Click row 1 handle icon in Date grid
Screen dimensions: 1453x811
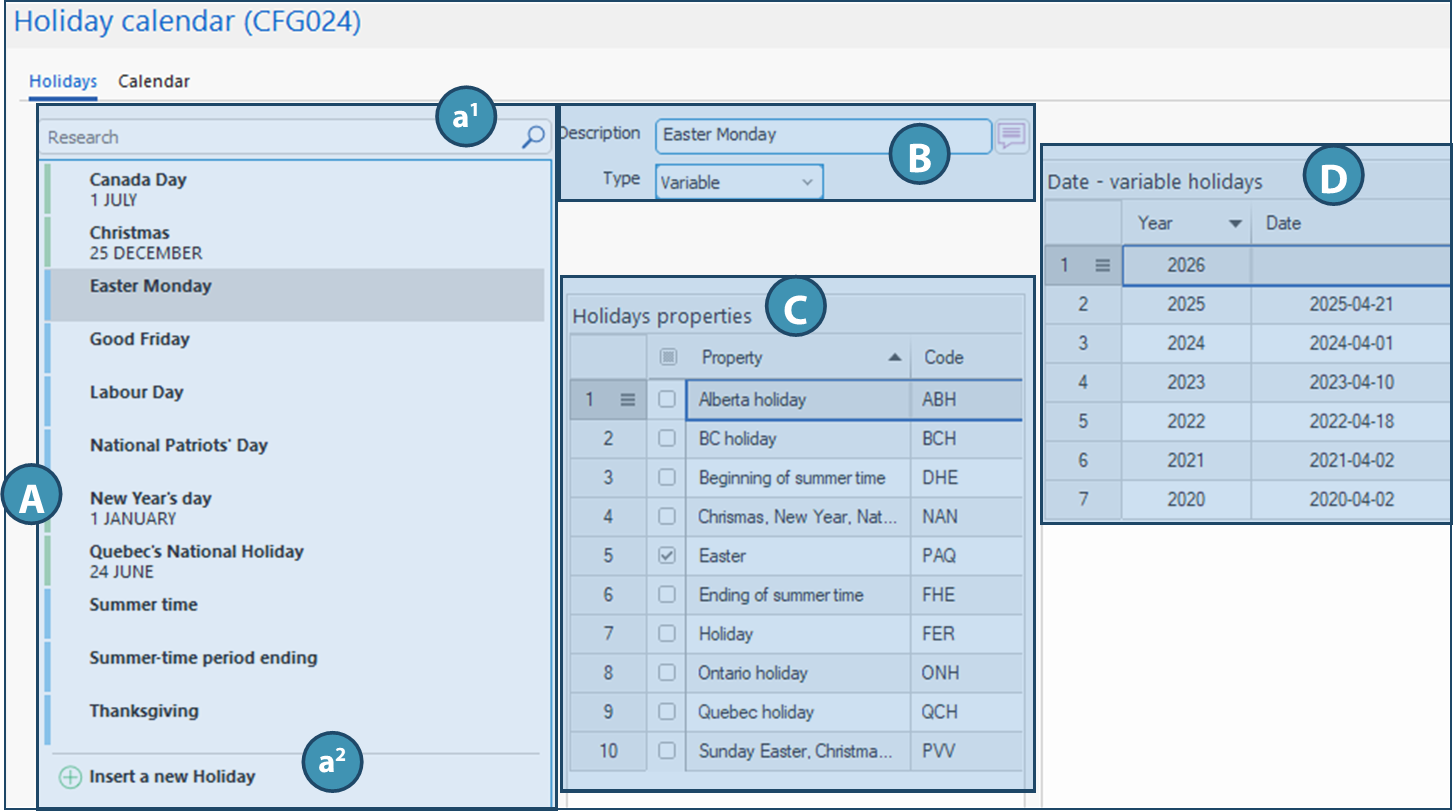pos(1102,266)
